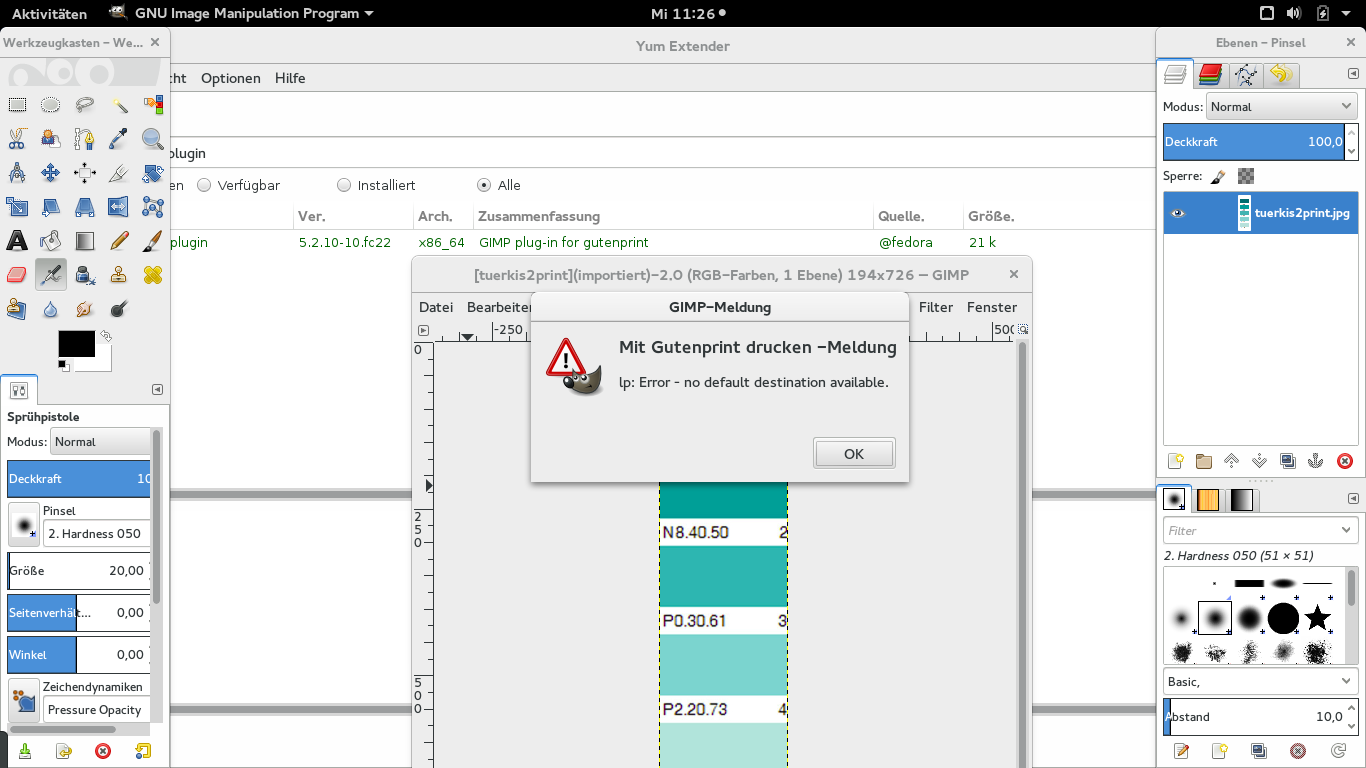Select the Flip tool
This screenshot has height=768, width=1366.
click(x=119, y=207)
